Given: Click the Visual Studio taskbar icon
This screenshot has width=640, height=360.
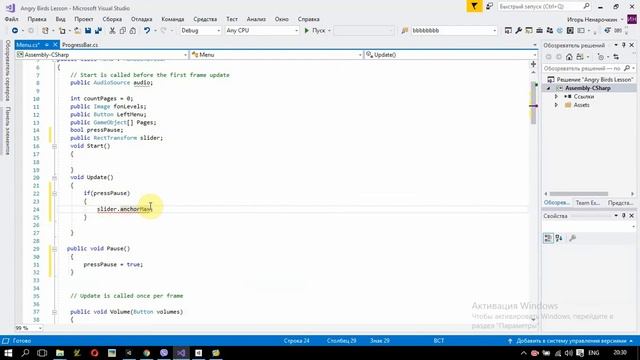Looking at the screenshot, I should [181, 353].
